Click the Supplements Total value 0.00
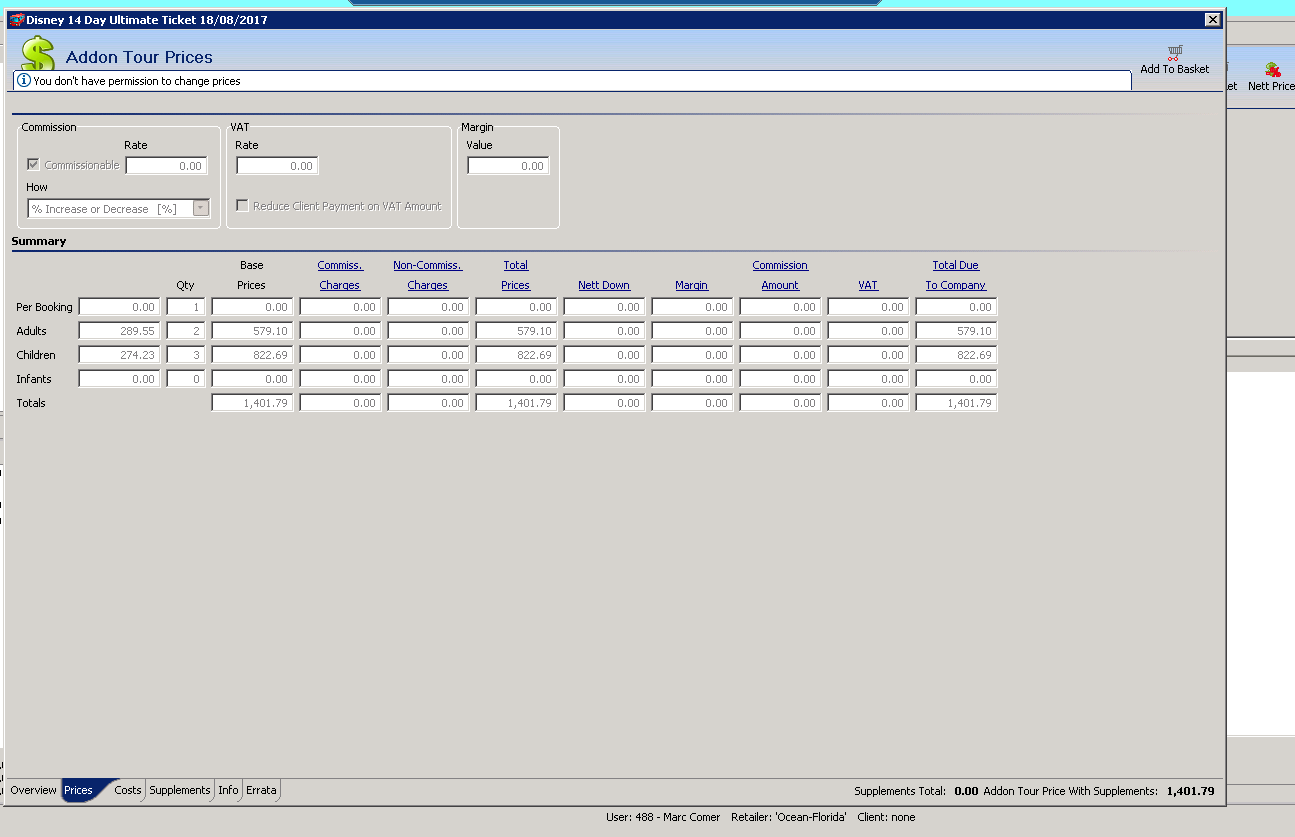The width and height of the screenshot is (1295, 837). pyautogui.click(x=966, y=791)
